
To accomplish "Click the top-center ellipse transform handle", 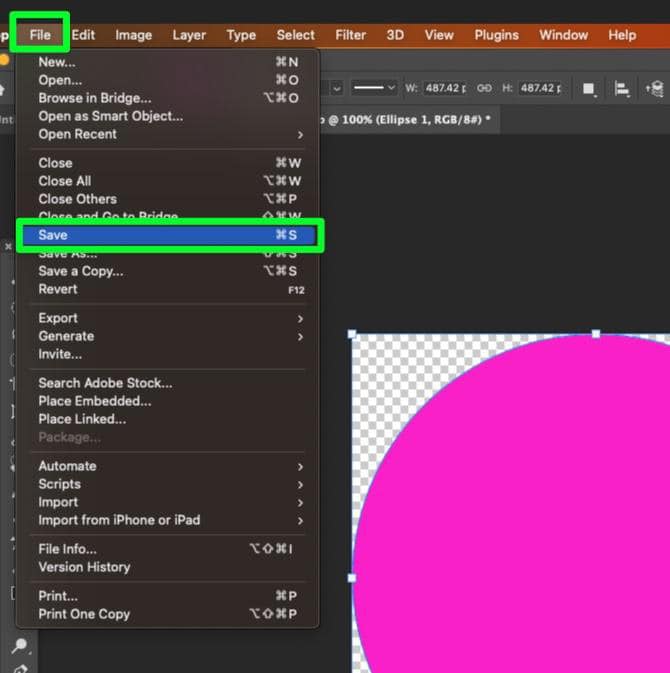I will tap(596, 334).
